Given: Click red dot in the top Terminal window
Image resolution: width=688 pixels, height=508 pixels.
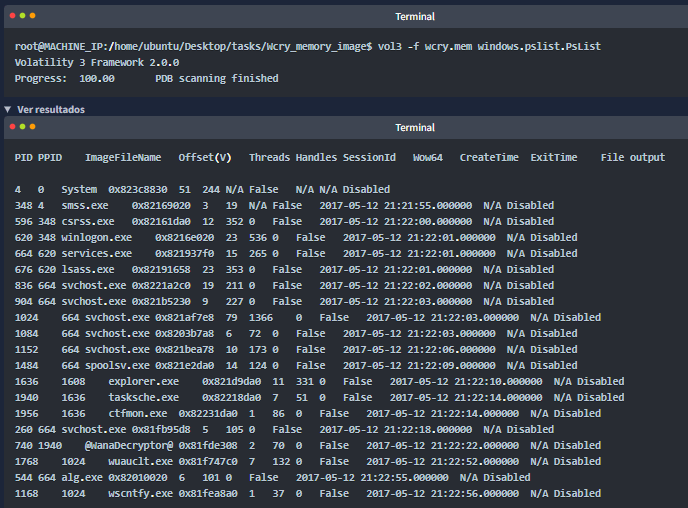Looking at the screenshot, I should tap(12, 16).
